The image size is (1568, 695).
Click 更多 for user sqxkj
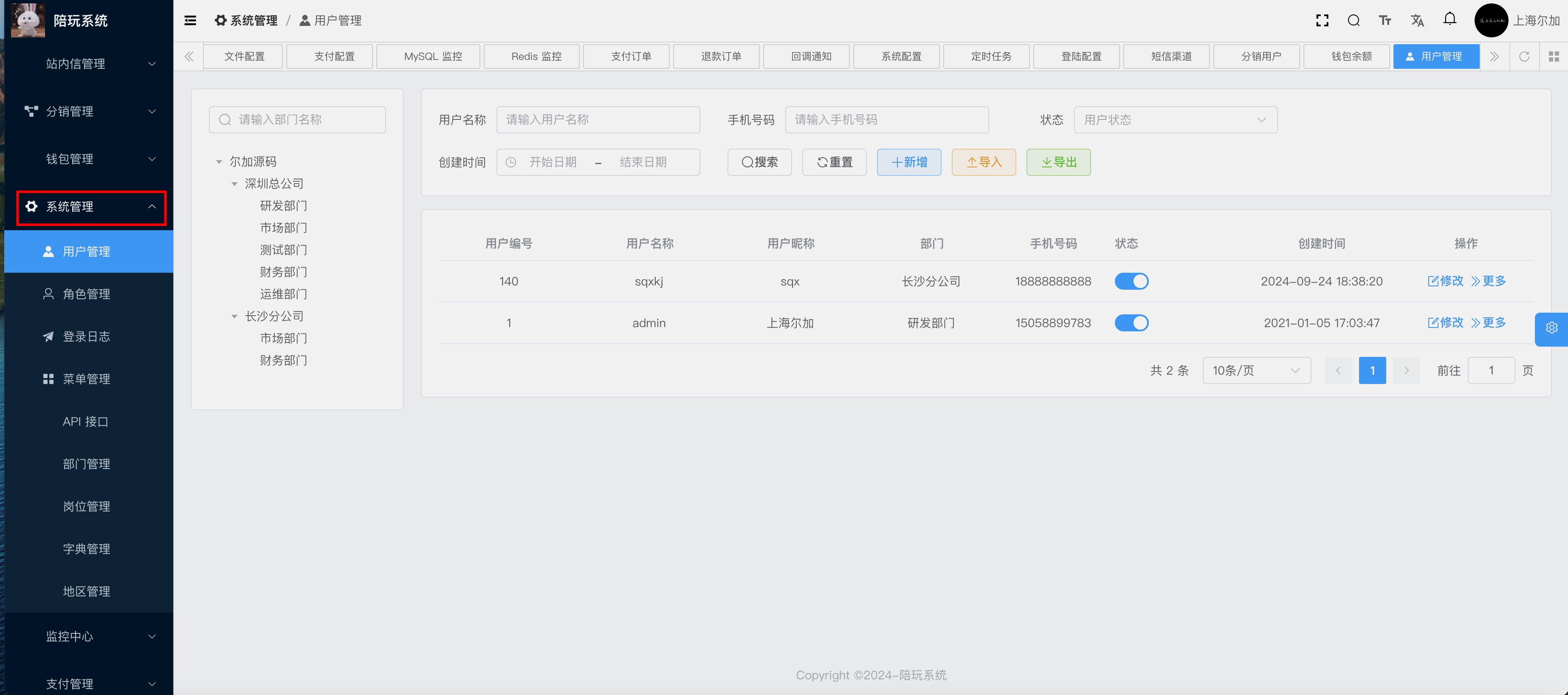(x=1489, y=281)
